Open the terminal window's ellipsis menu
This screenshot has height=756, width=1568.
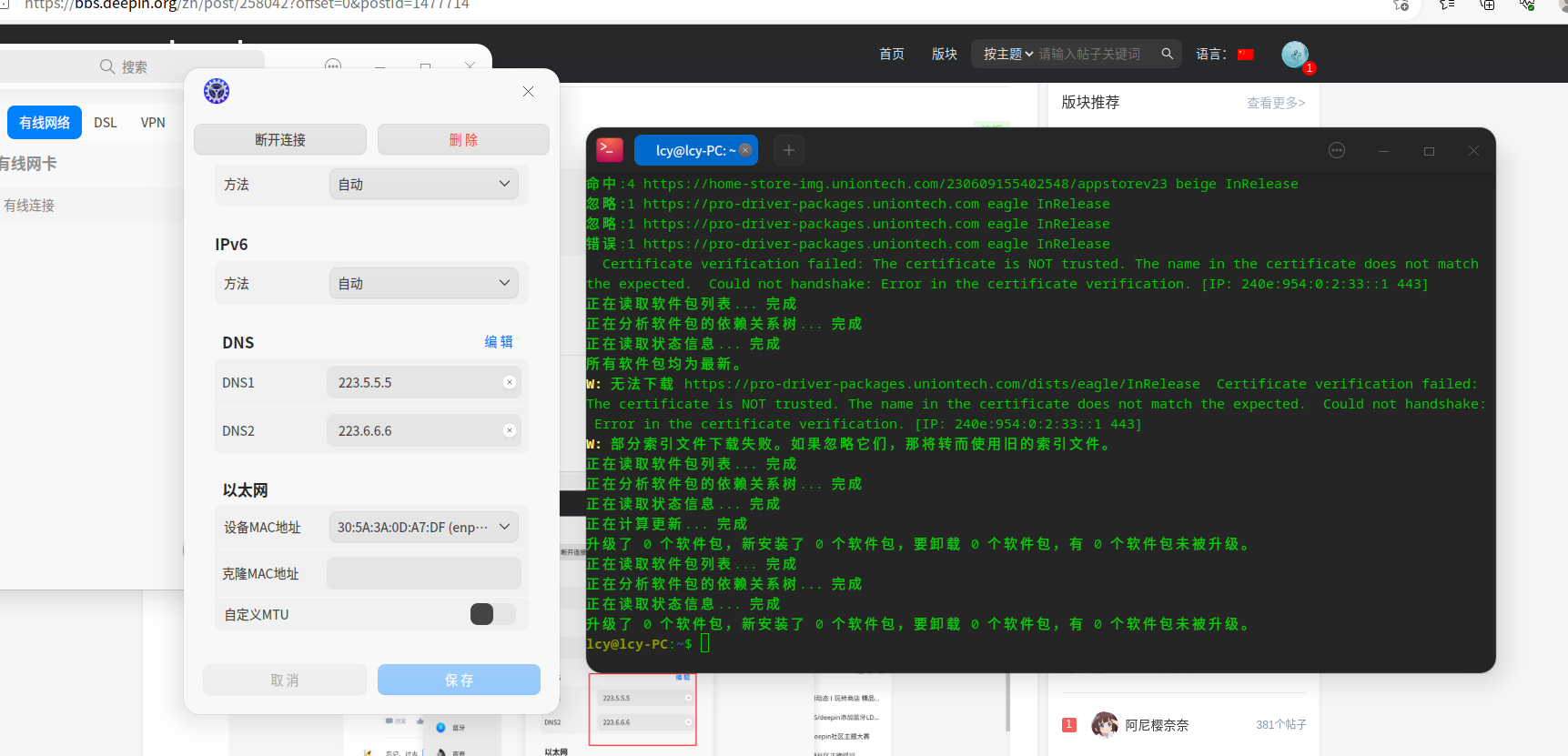1337,150
